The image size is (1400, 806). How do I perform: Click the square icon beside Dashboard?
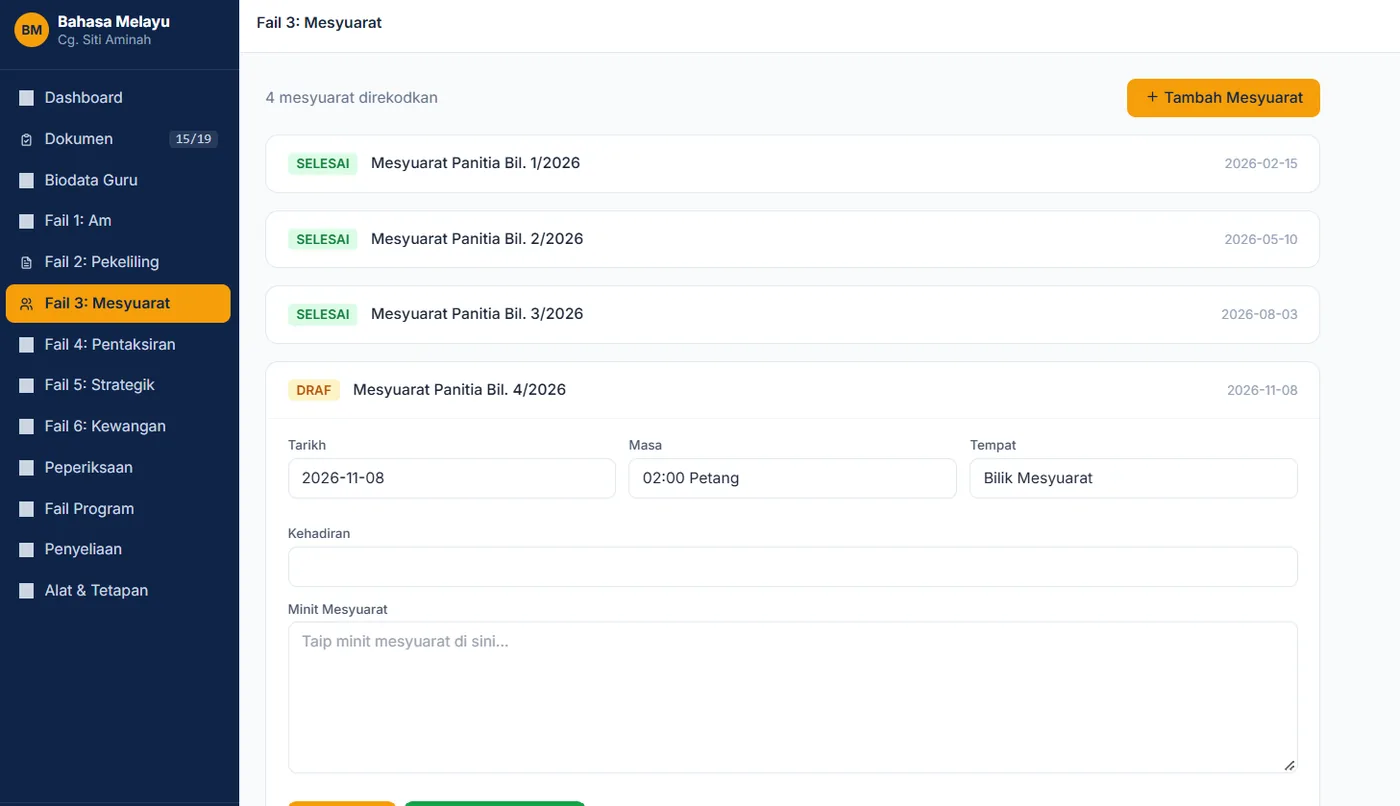coord(27,98)
